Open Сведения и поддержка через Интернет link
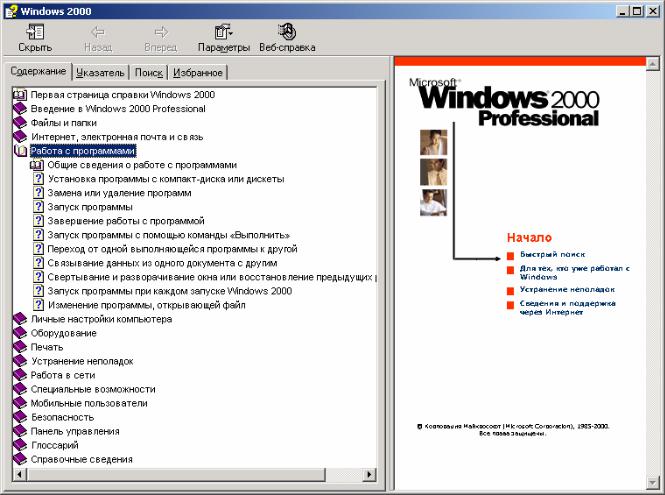This screenshot has height=495, width=665. 567,308
